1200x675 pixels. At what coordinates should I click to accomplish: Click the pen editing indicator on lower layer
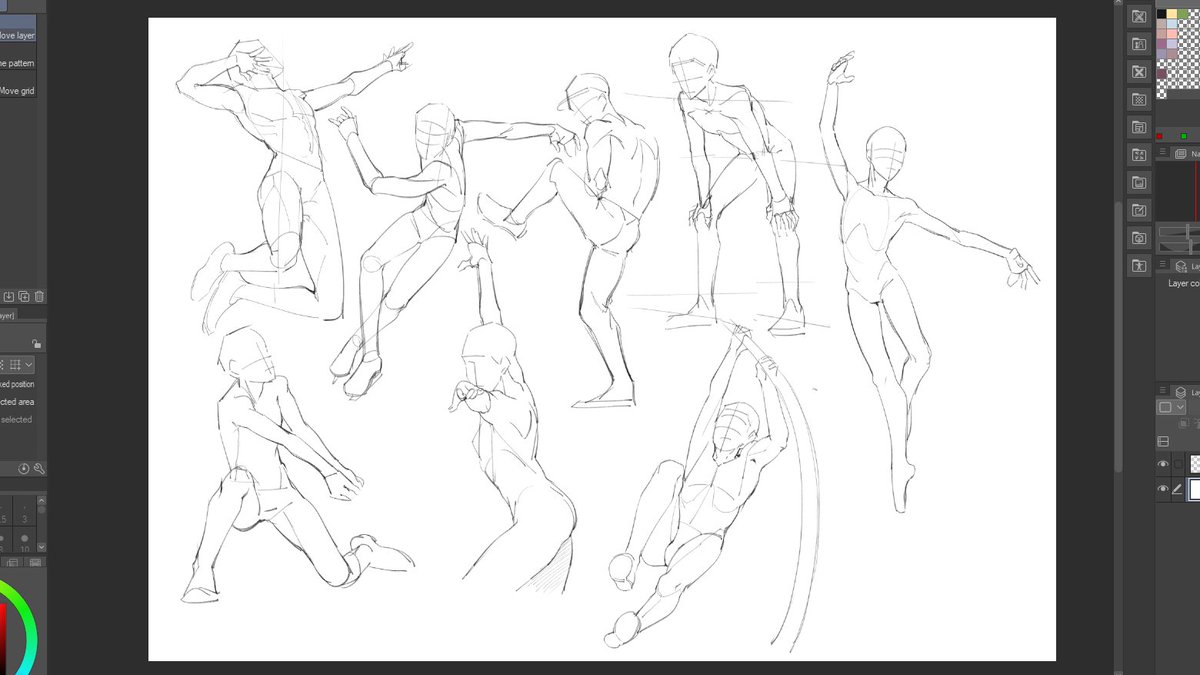1177,489
